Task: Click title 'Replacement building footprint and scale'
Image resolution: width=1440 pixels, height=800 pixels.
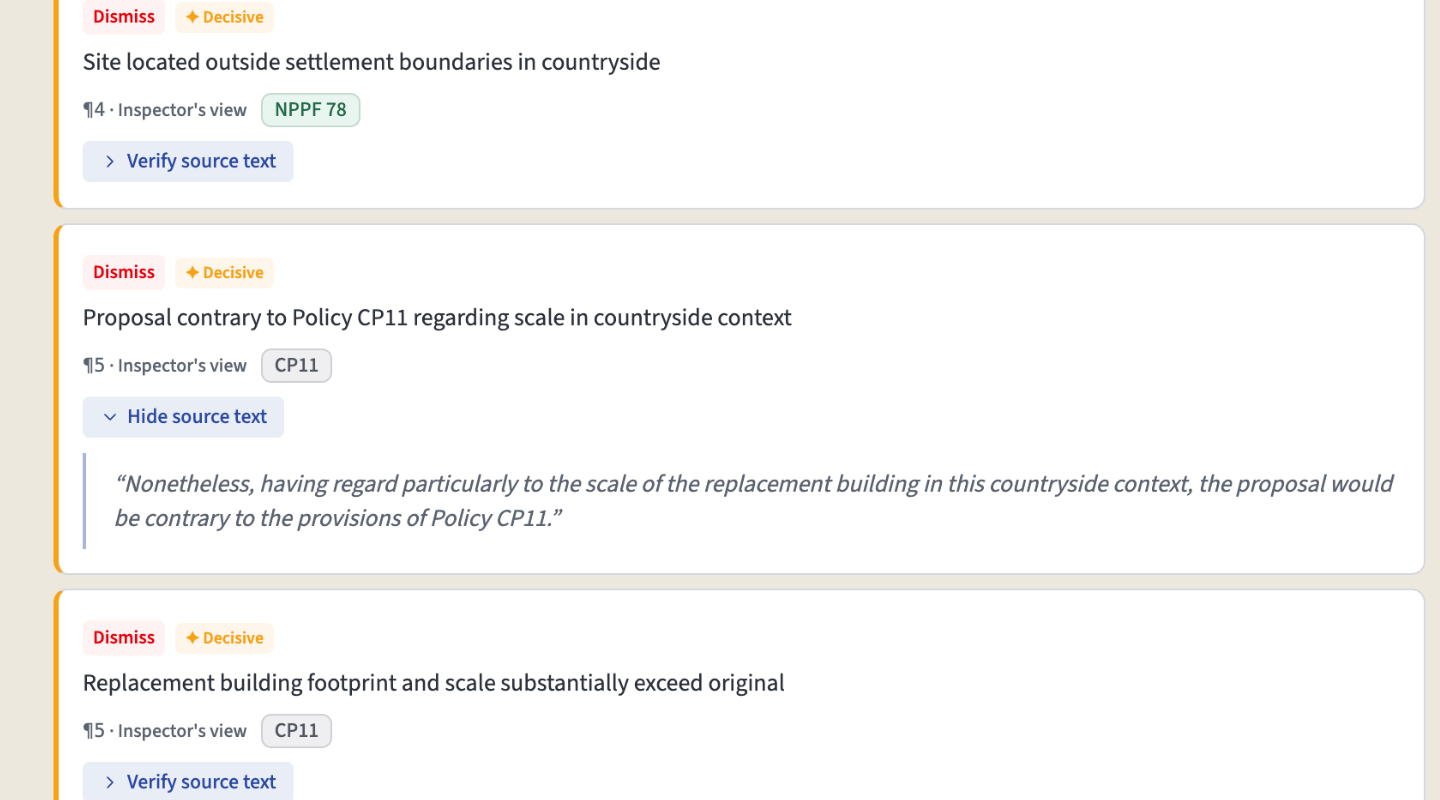Action: click(x=433, y=683)
